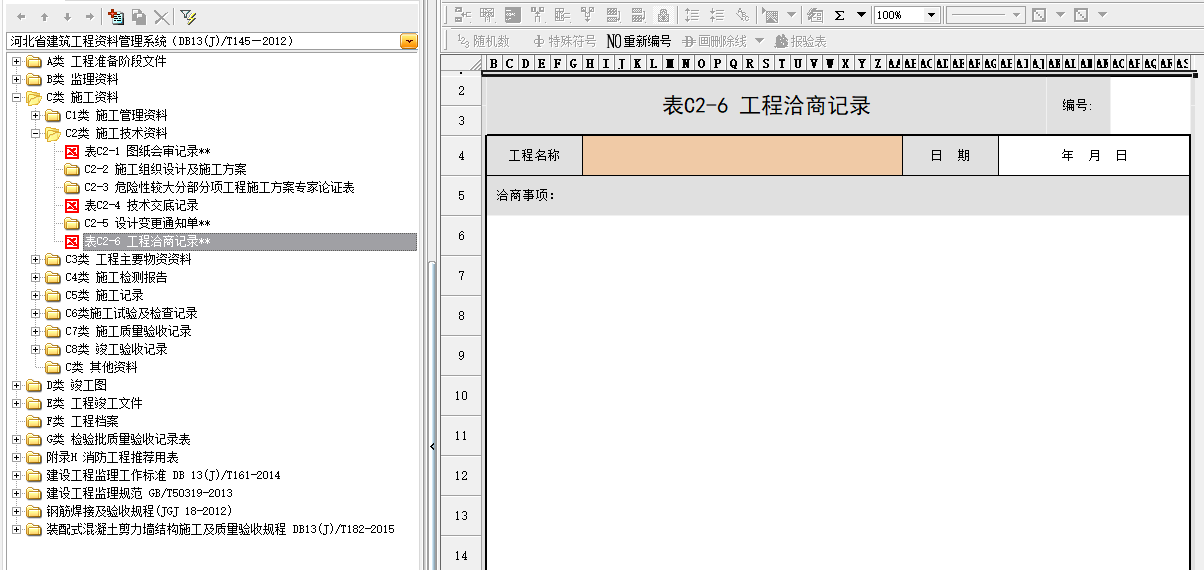Click the orange 工程名称 input cell

pos(741,156)
